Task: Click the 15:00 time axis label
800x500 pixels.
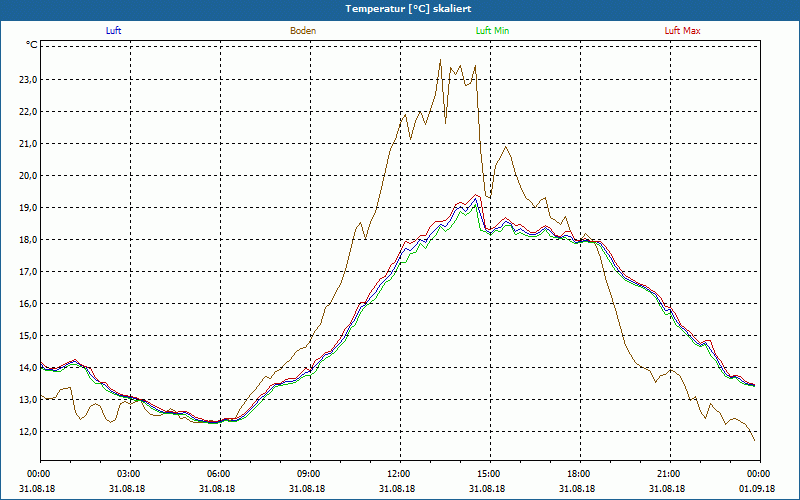Action: [x=490, y=474]
